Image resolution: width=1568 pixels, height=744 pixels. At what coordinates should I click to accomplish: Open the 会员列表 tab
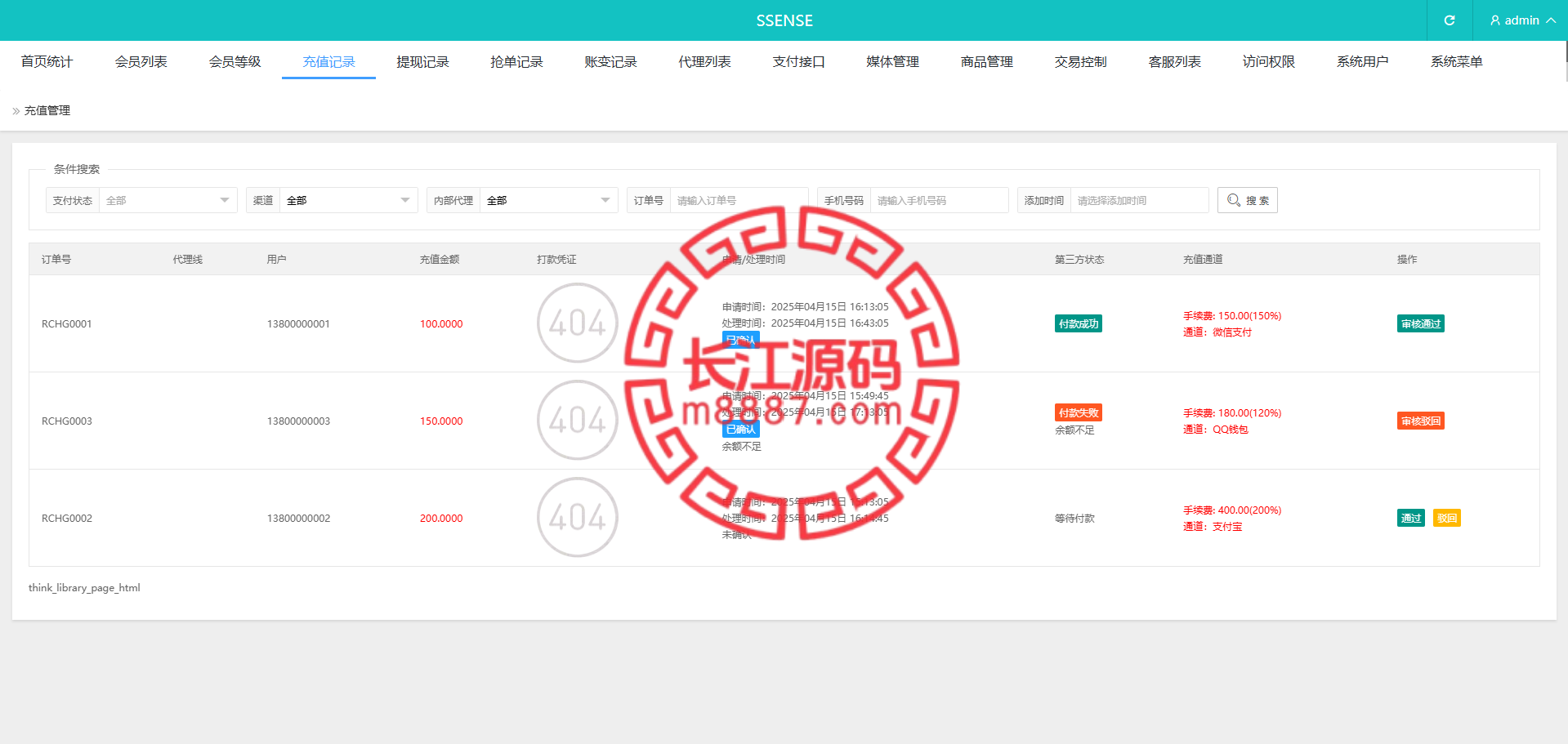pyautogui.click(x=141, y=62)
